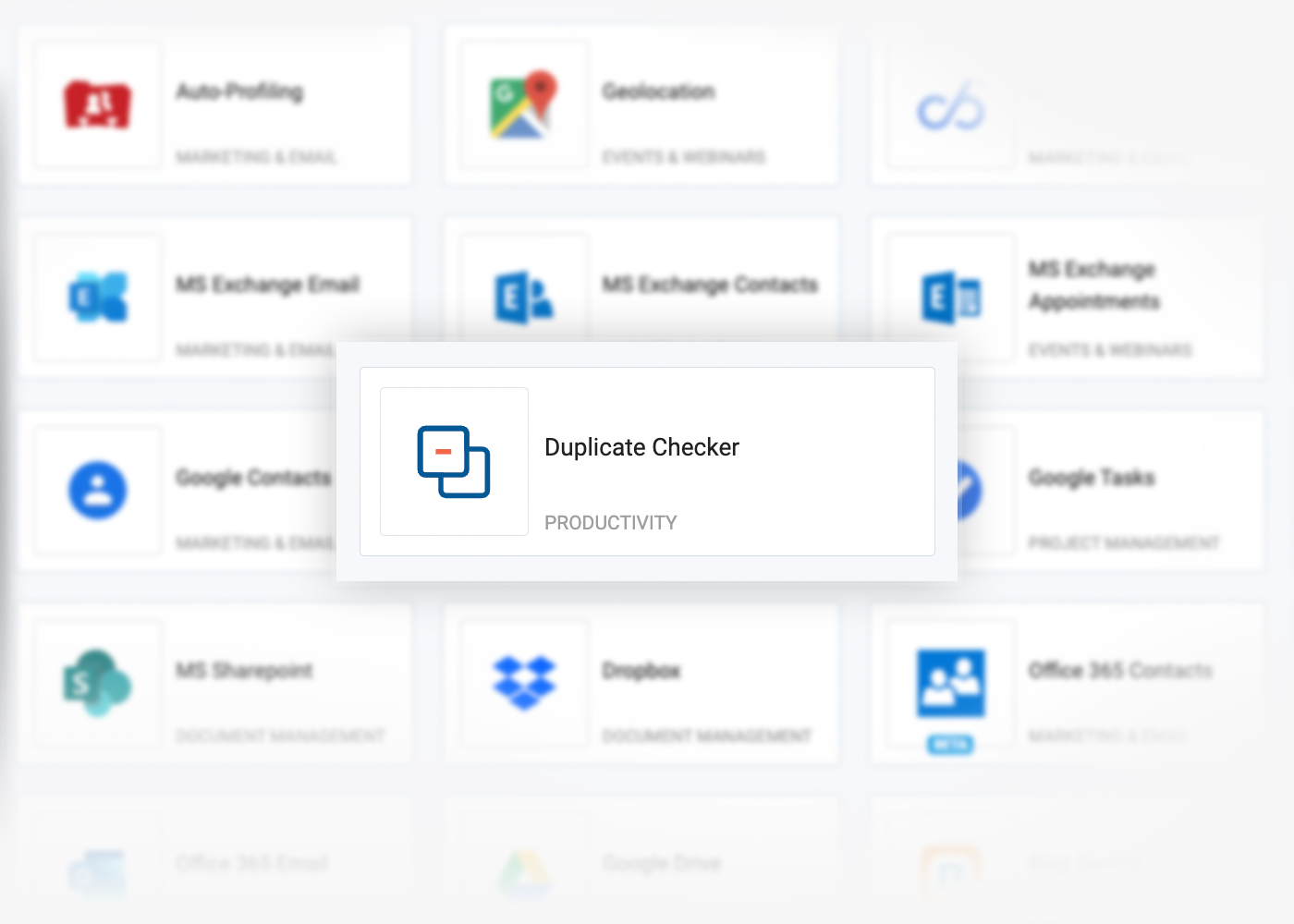This screenshot has width=1294, height=924.
Task: Open the Geolocation card
Action: click(640, 104)
